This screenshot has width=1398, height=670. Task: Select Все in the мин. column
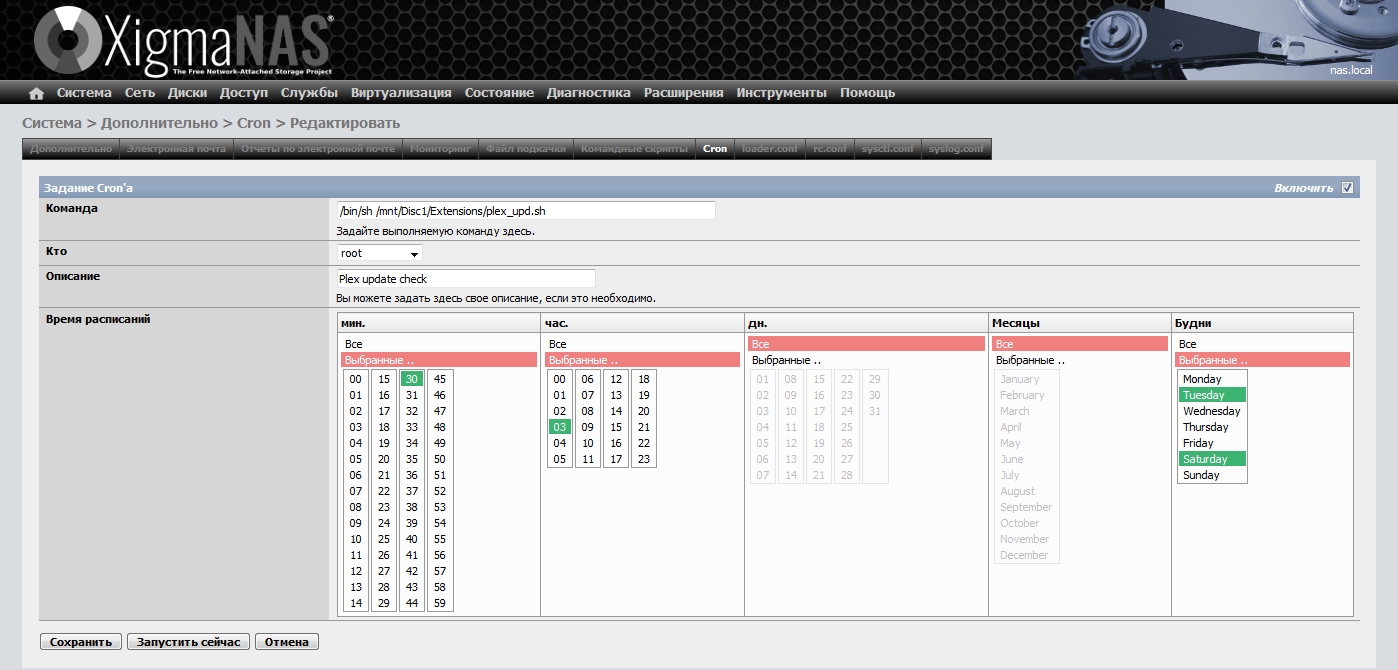pyautogui.click(x=439, y=344)
